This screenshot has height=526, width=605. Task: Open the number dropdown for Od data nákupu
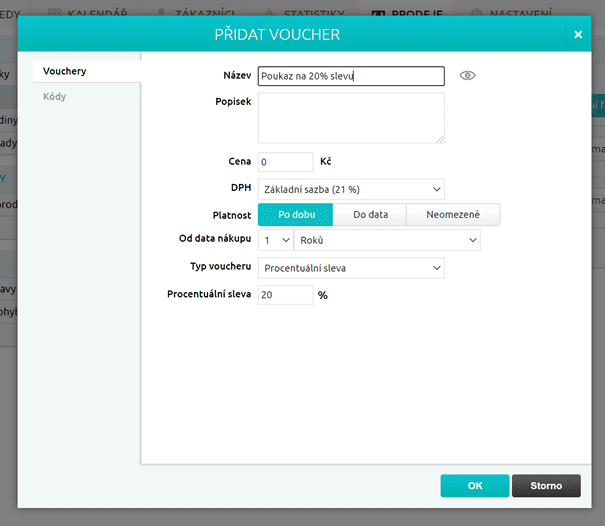tap(275, 241)
